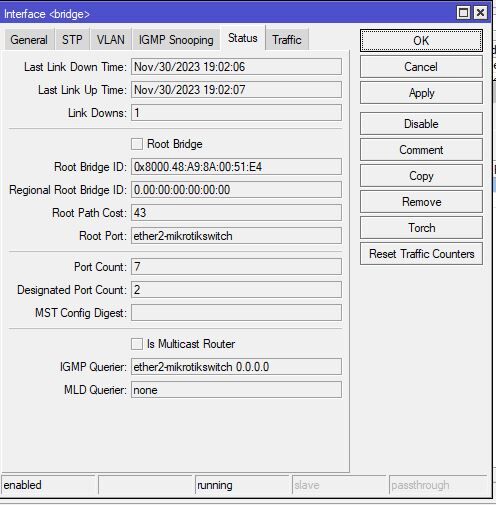Add a Comment to the interface
This screenshot has height=505, width=496.
(x=421, y=150)
